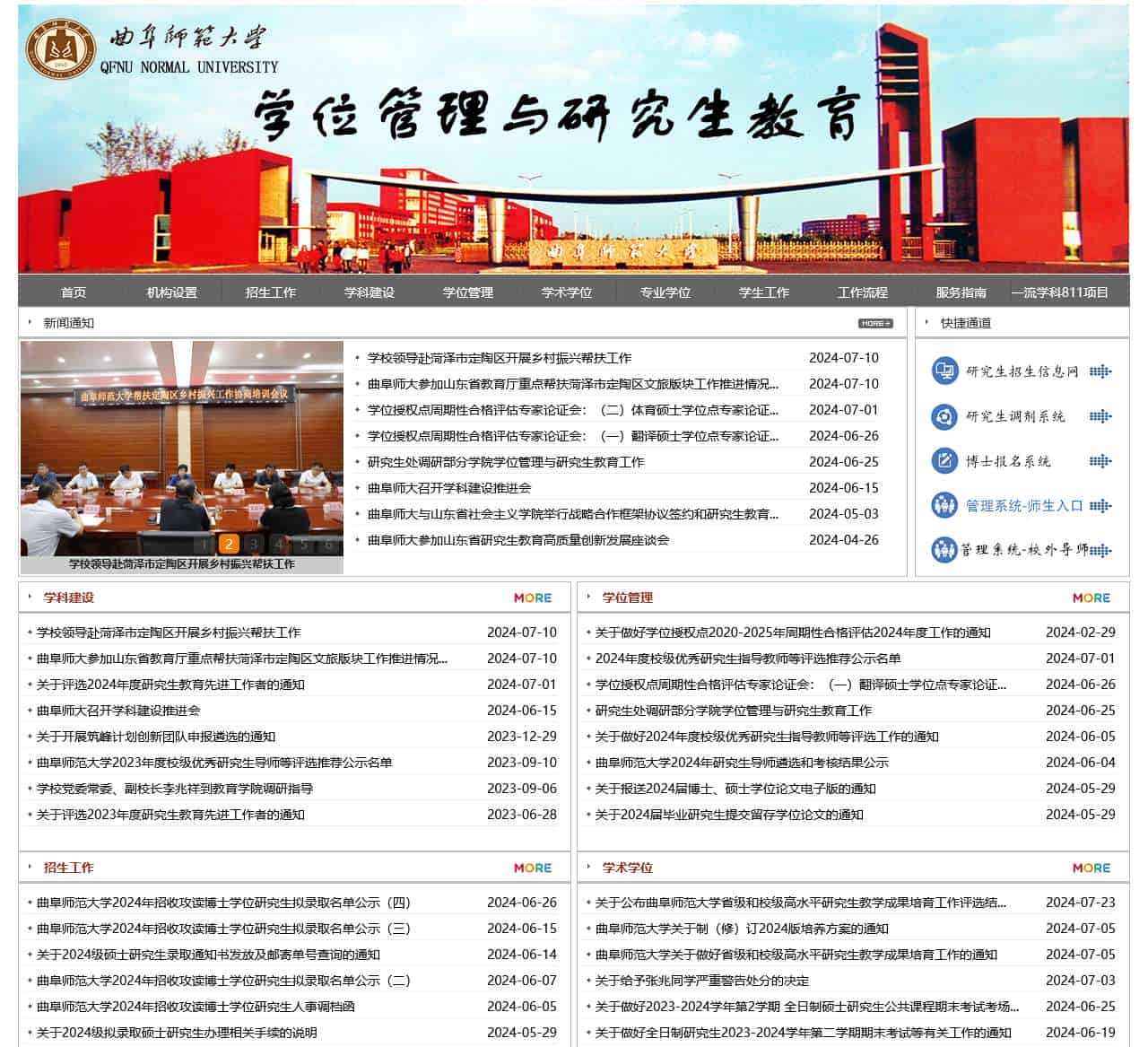The height and width of the screenshot is (1047, 1148).
Task: Open 学校党委常委、副校长李兆祥到教育学院调研指导
Action: (175, 789)
